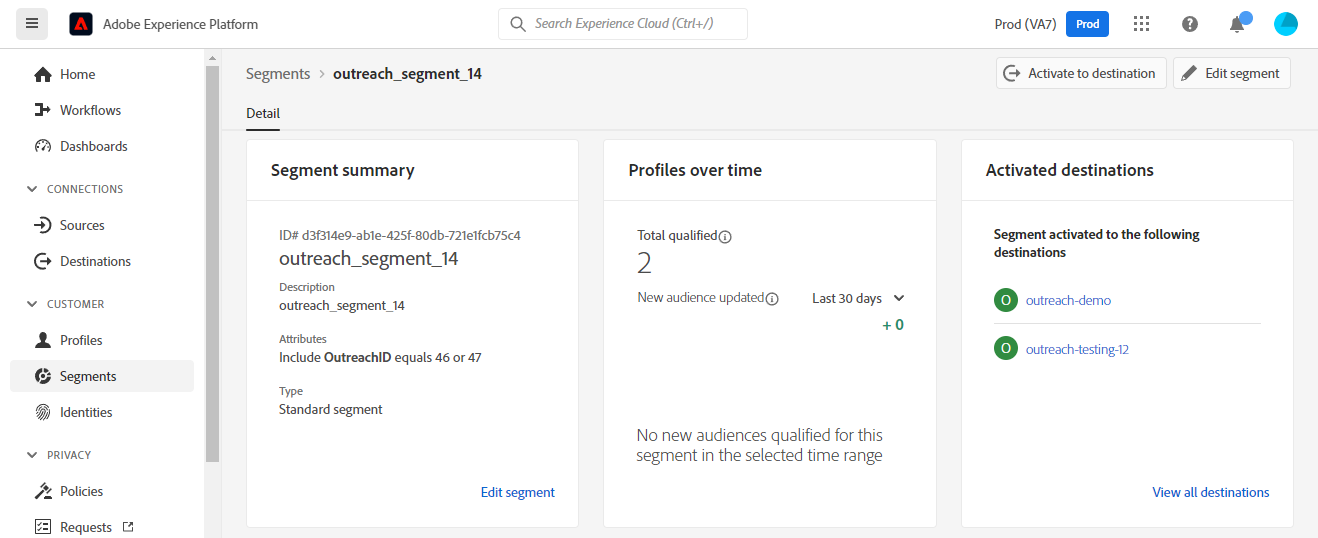Click info icon next to Total qualified
1318x538 pixels.
coord(726,237)
